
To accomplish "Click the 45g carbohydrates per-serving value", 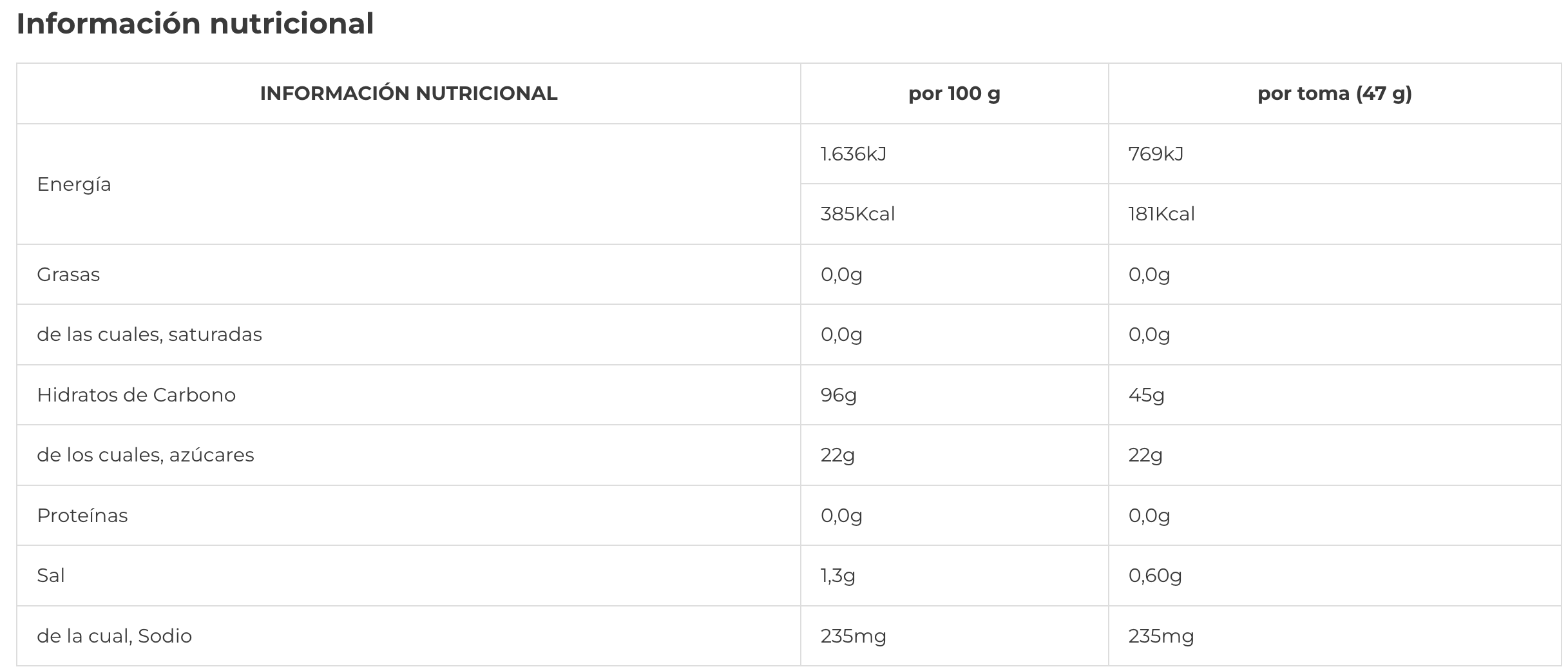I will (1146, 394).
